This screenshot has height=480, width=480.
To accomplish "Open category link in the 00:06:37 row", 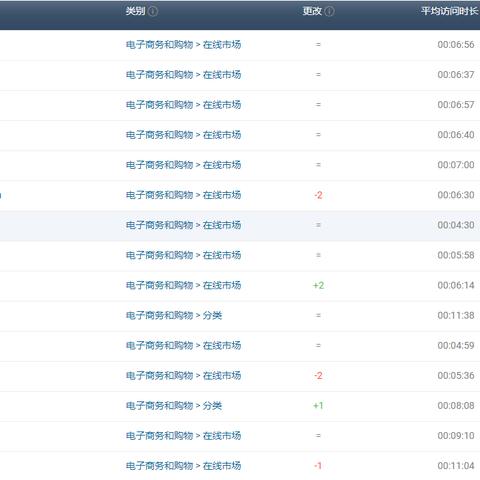I will coord(183,75).
